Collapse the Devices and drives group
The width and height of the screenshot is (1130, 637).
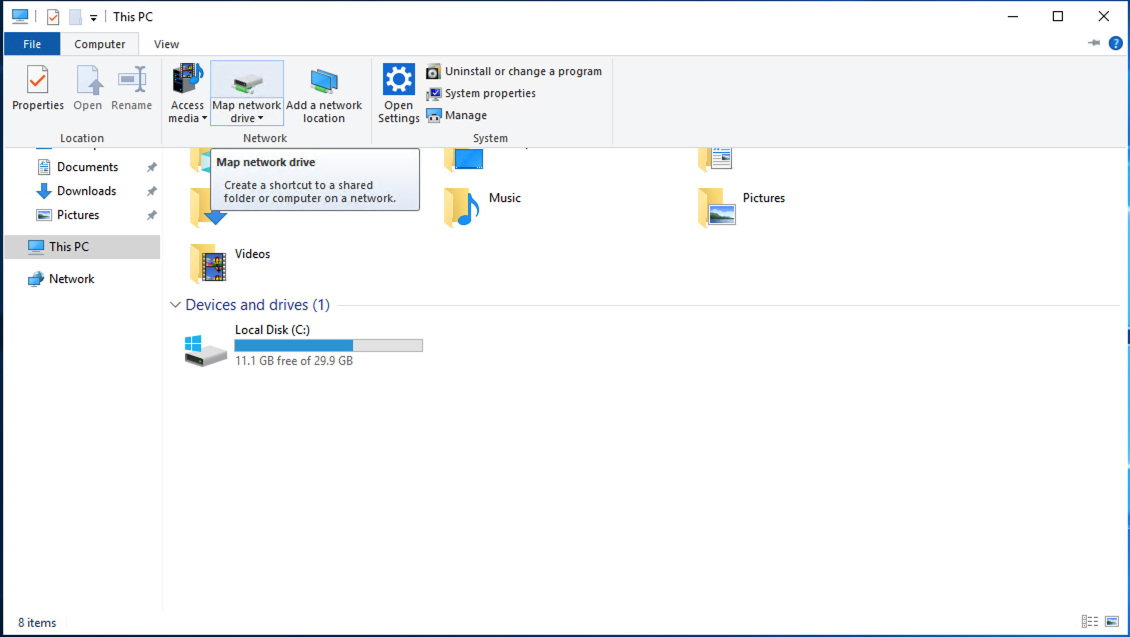[x=175, y=305]
